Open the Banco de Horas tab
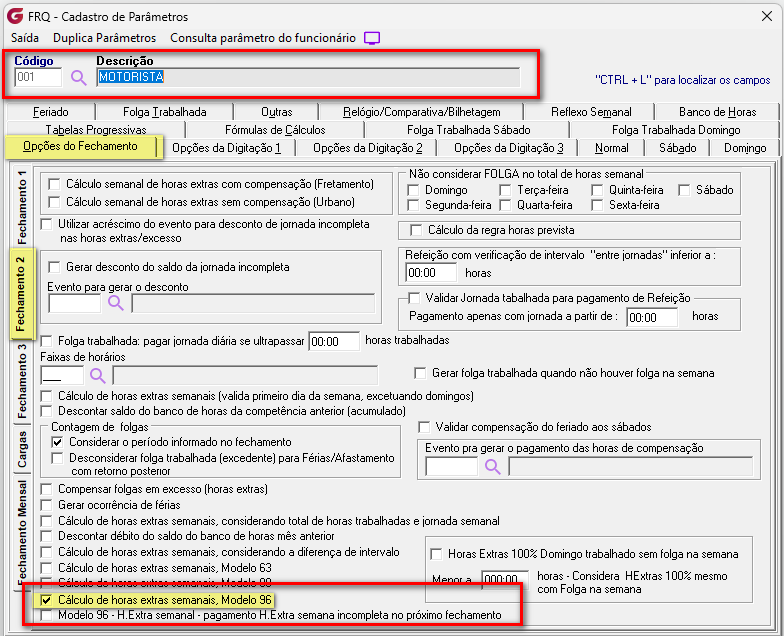This screenshot has width=784, height=636. pyautogui.click(x=718, y=112)
